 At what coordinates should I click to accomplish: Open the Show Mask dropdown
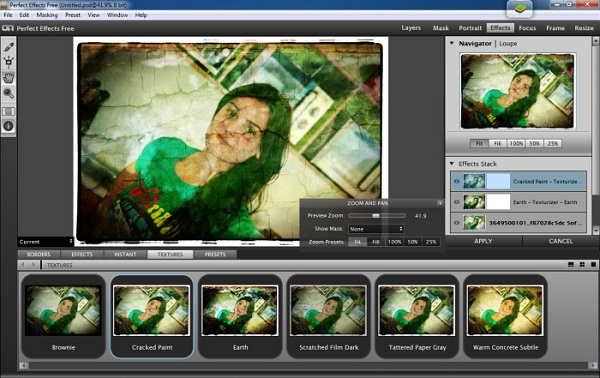click(376, 229)
